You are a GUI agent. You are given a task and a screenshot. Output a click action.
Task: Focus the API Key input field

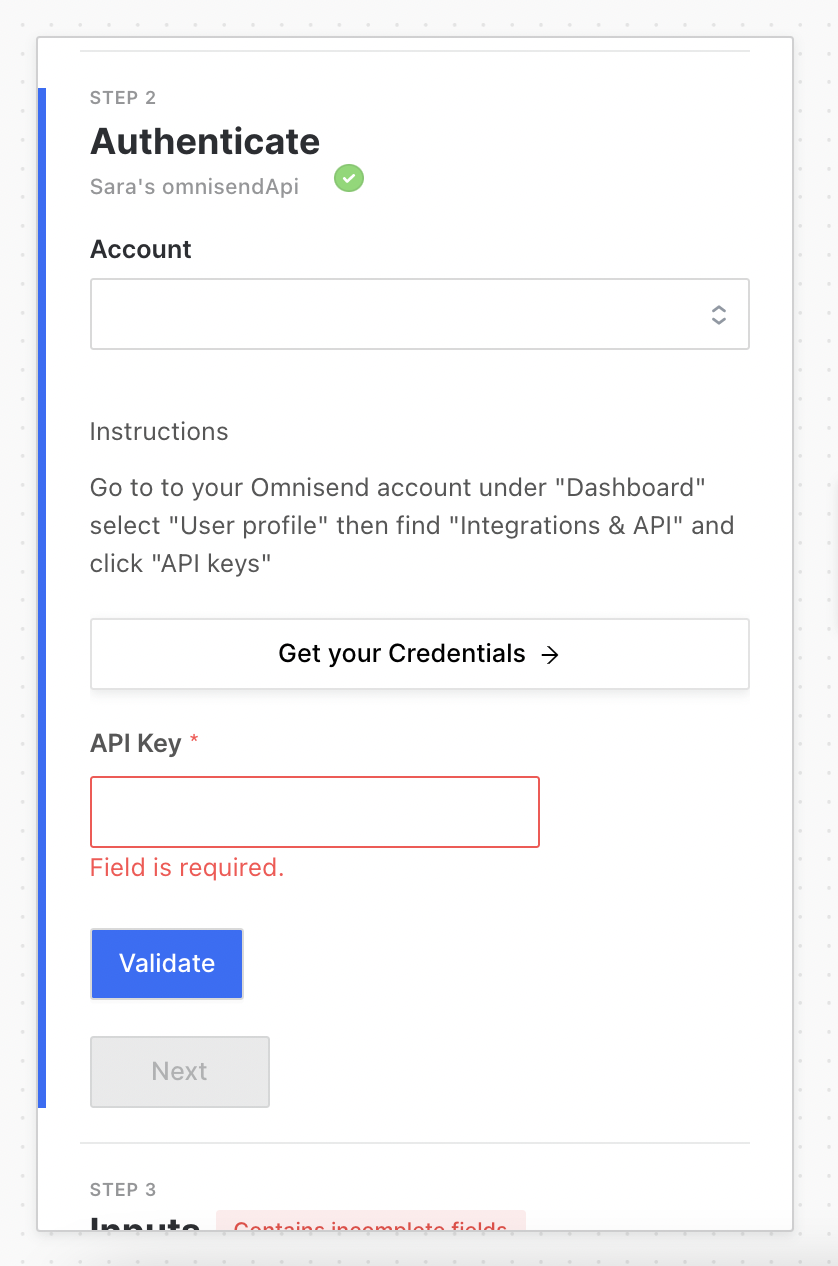315,812
